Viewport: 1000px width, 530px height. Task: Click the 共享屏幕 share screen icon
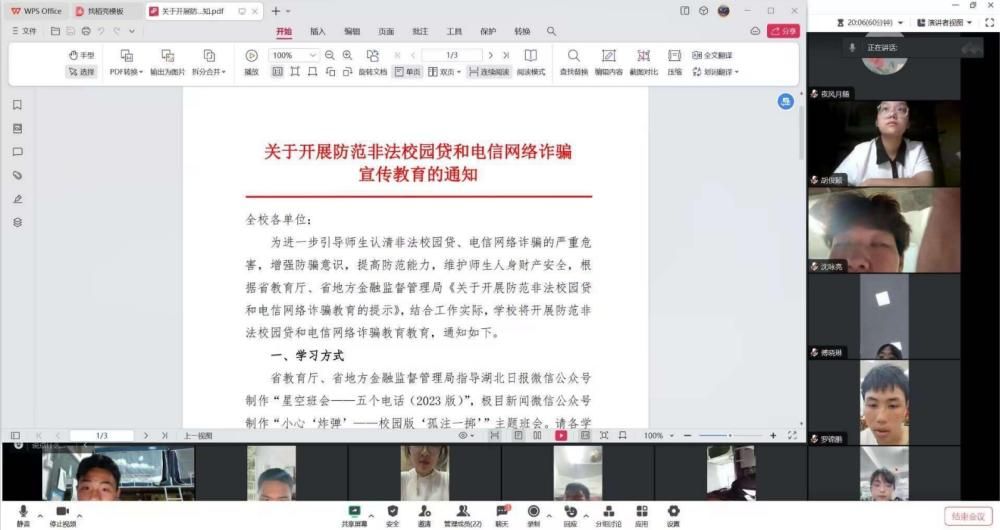[353, 511]
